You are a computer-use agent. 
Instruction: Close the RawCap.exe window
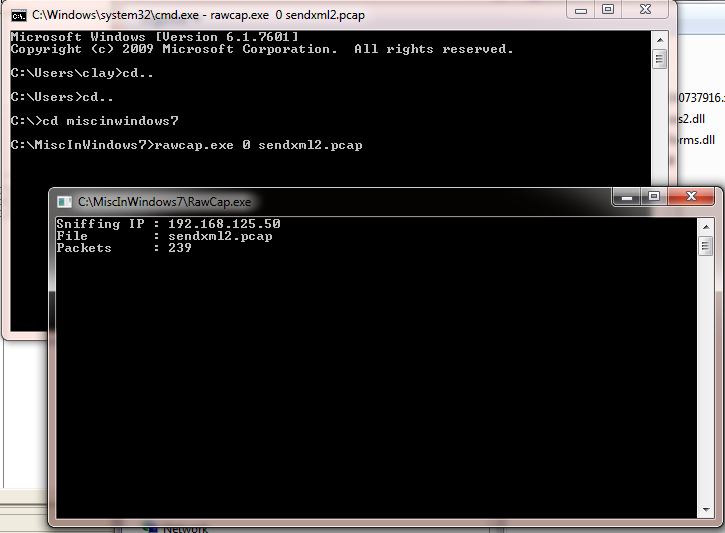click(691, 197)
